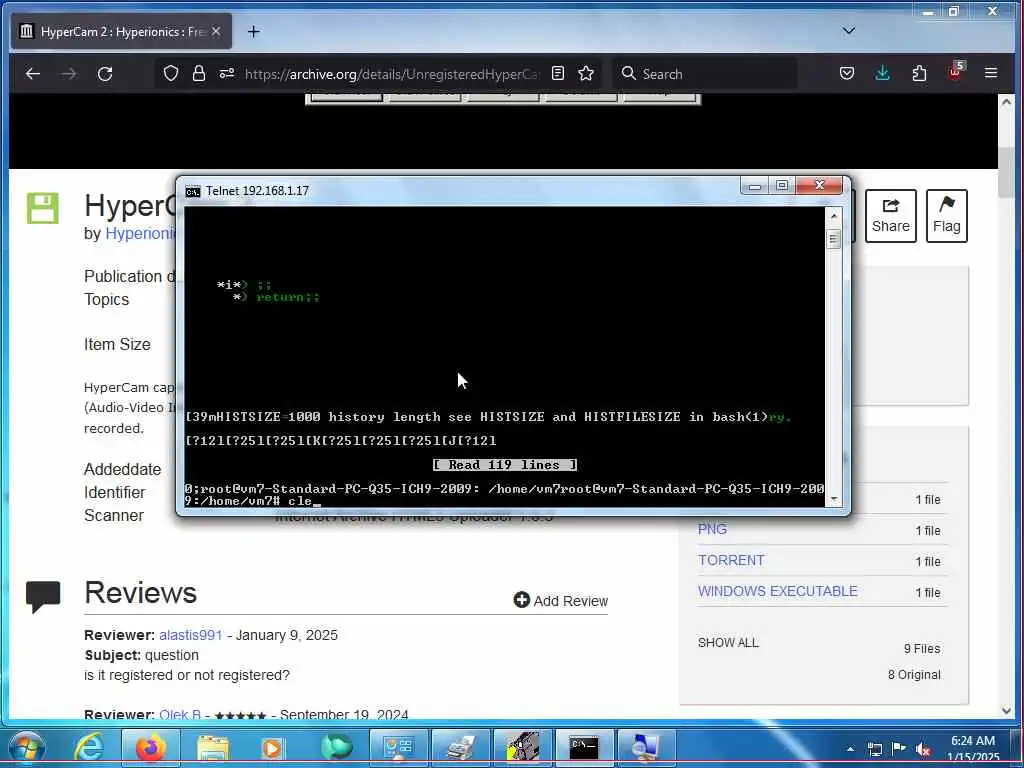The image size is (1024, 768).
Task: Click the 8 Original files text
Action: coord(914,675)
